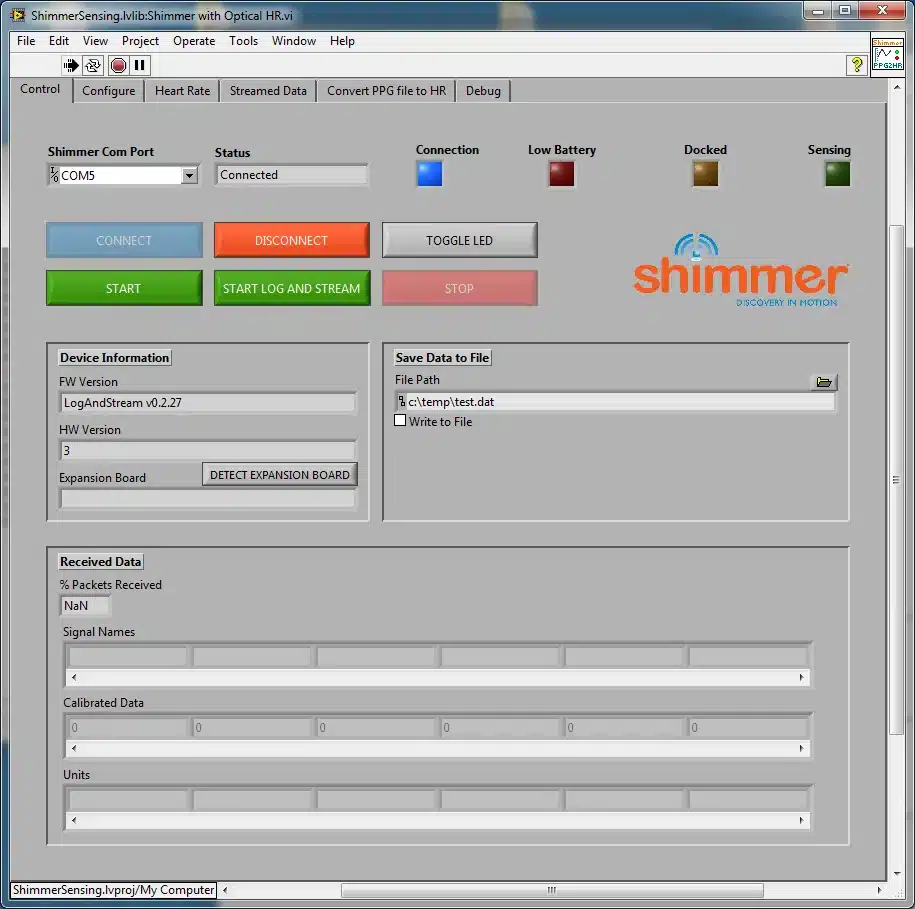The width and height of the screenshot is (915, 909).
Task: Click the orange DISCONNECT button
Action: pyautogui.click(x=292, y=240)
